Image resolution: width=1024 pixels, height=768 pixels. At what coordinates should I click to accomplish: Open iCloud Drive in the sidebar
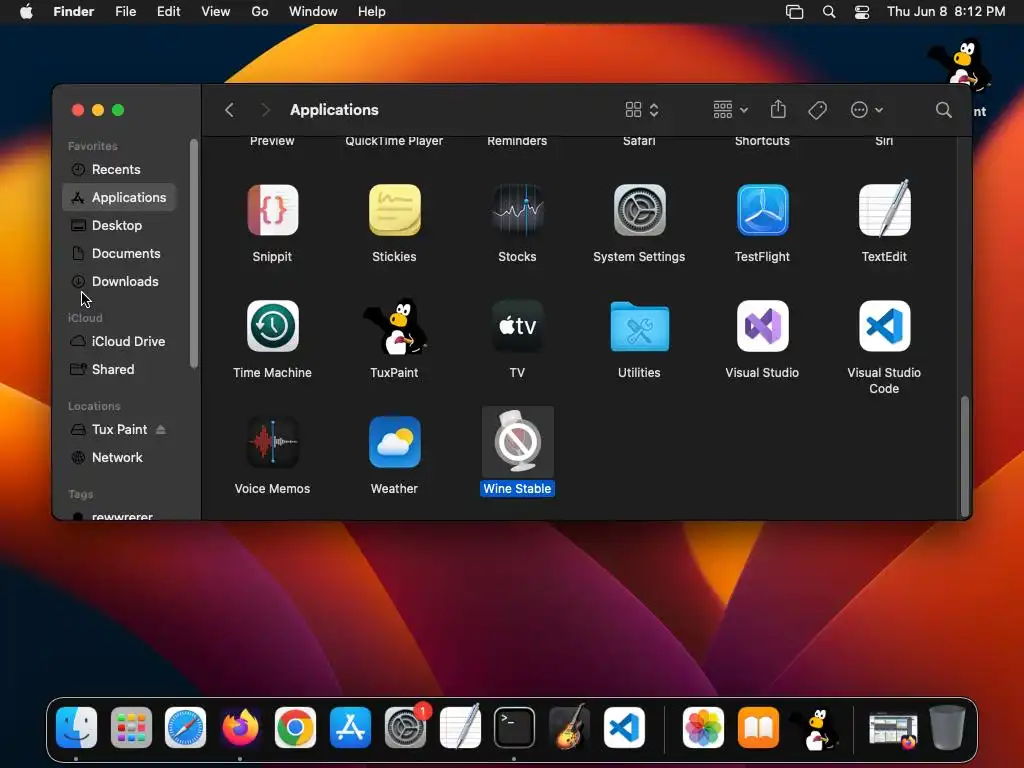pyautogui.click(x=119, y=342)
